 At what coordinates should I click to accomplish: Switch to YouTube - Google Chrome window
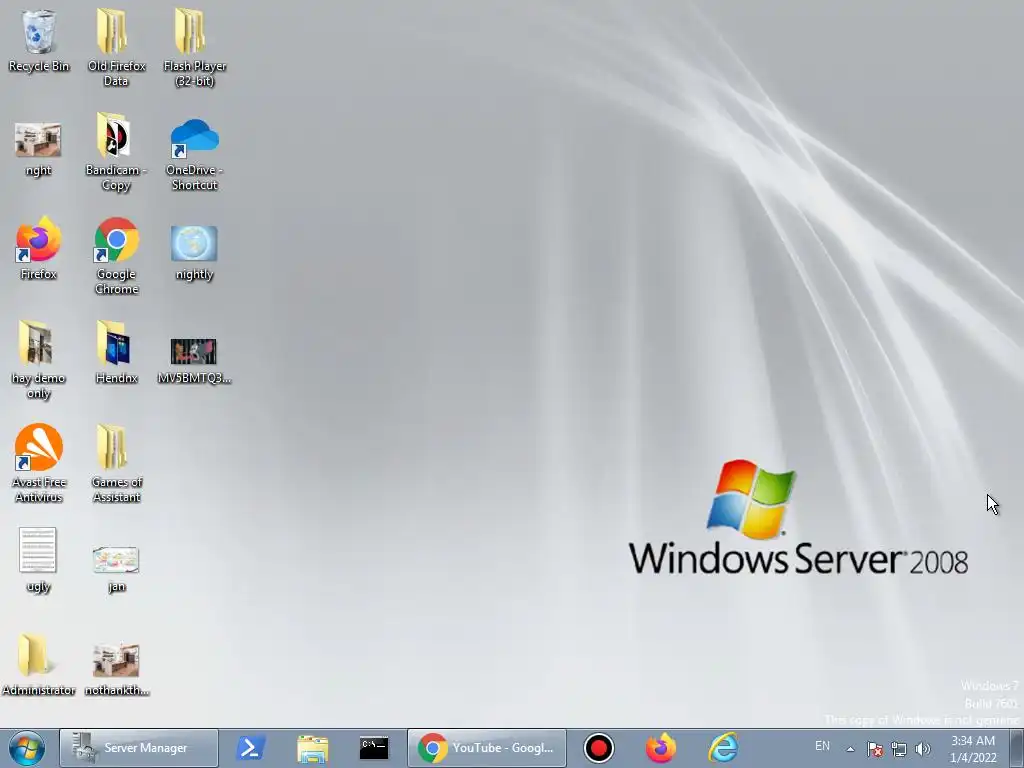coord(487,748)
